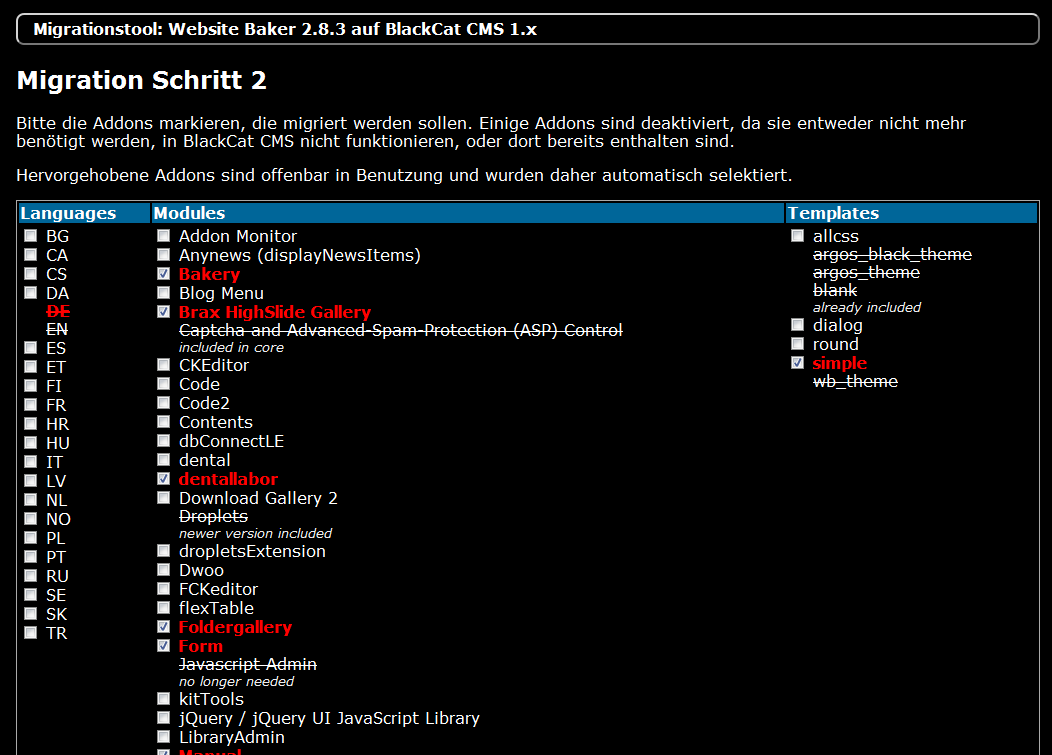Enable the dialog template checkbox
This screenshot has height=755, width=1052.
pyautogui.click(x=798, y=325)
